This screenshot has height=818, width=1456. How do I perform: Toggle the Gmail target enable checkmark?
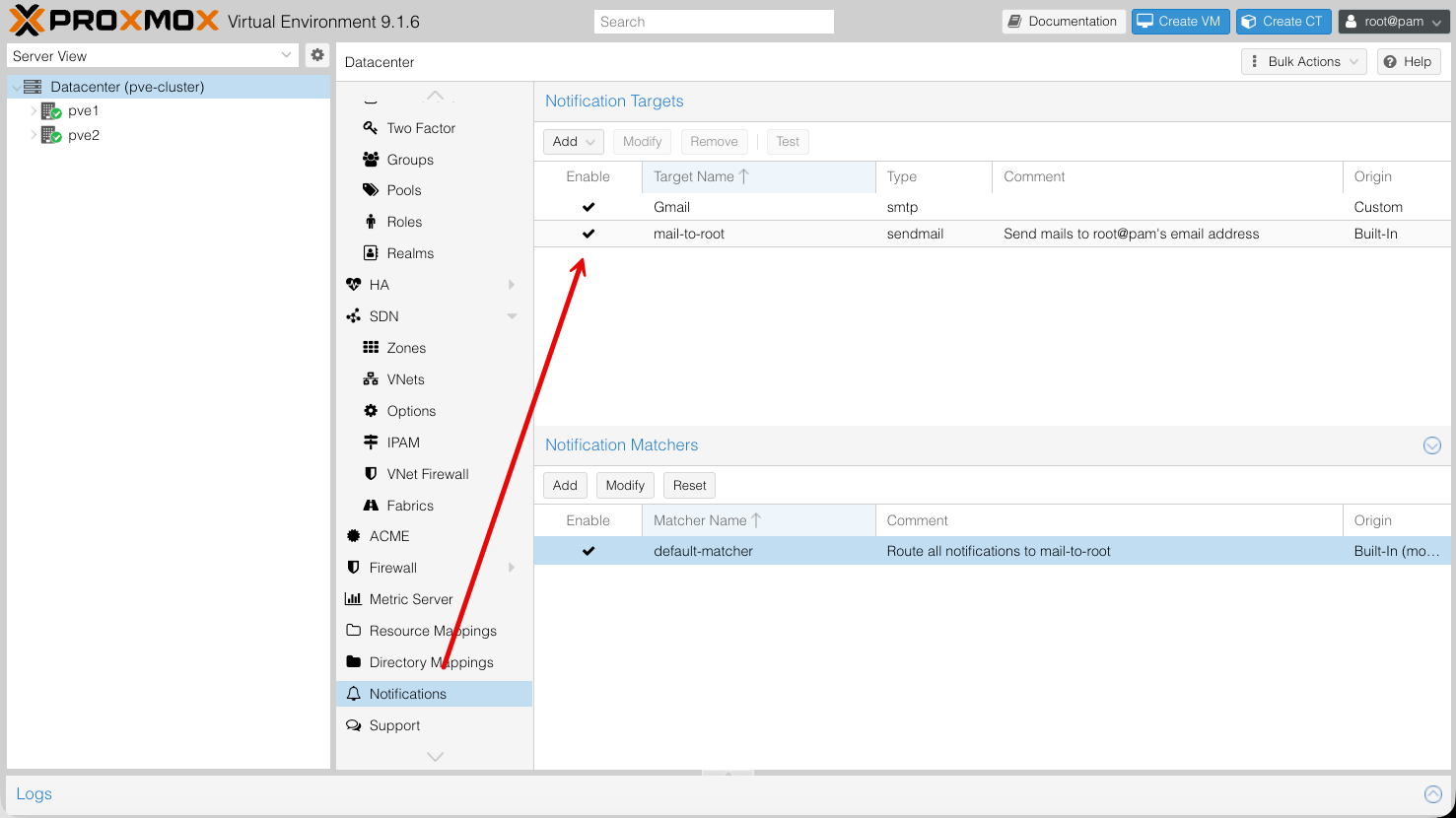click(x=589, y=207)
